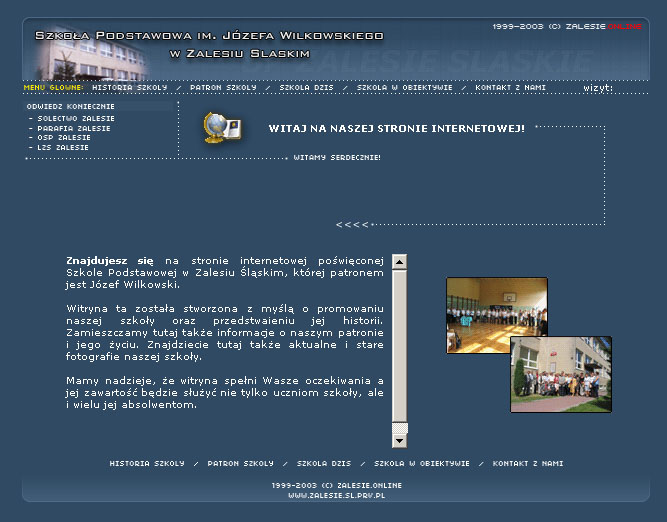Click the Kontakt z Nami footer link
Image resolution: width=667 pixels, height=522 pixels.
528,463
